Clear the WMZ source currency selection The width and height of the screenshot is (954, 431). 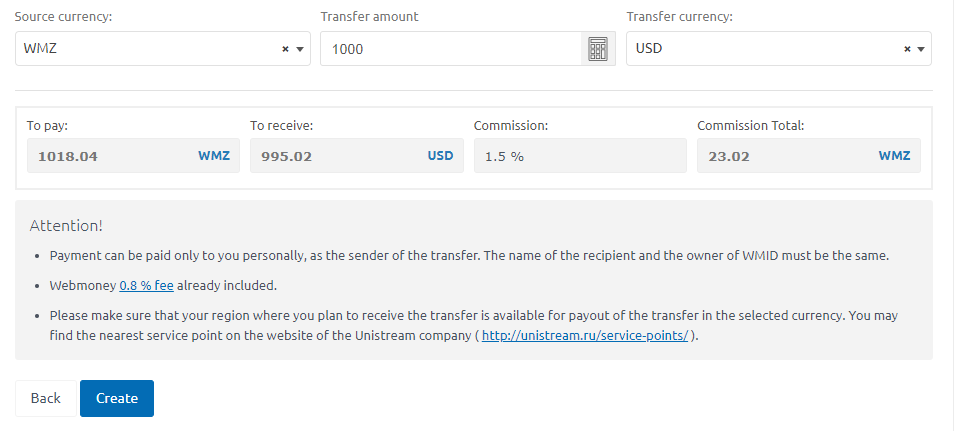285,49
